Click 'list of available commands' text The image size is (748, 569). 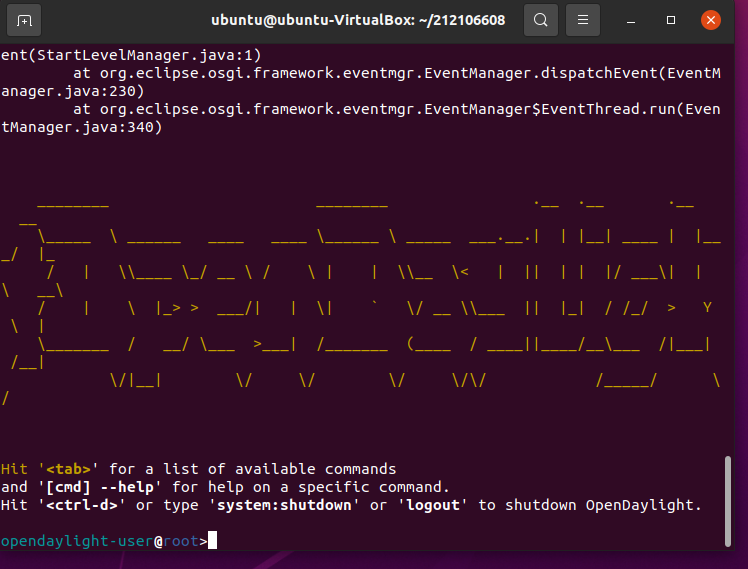279,469
